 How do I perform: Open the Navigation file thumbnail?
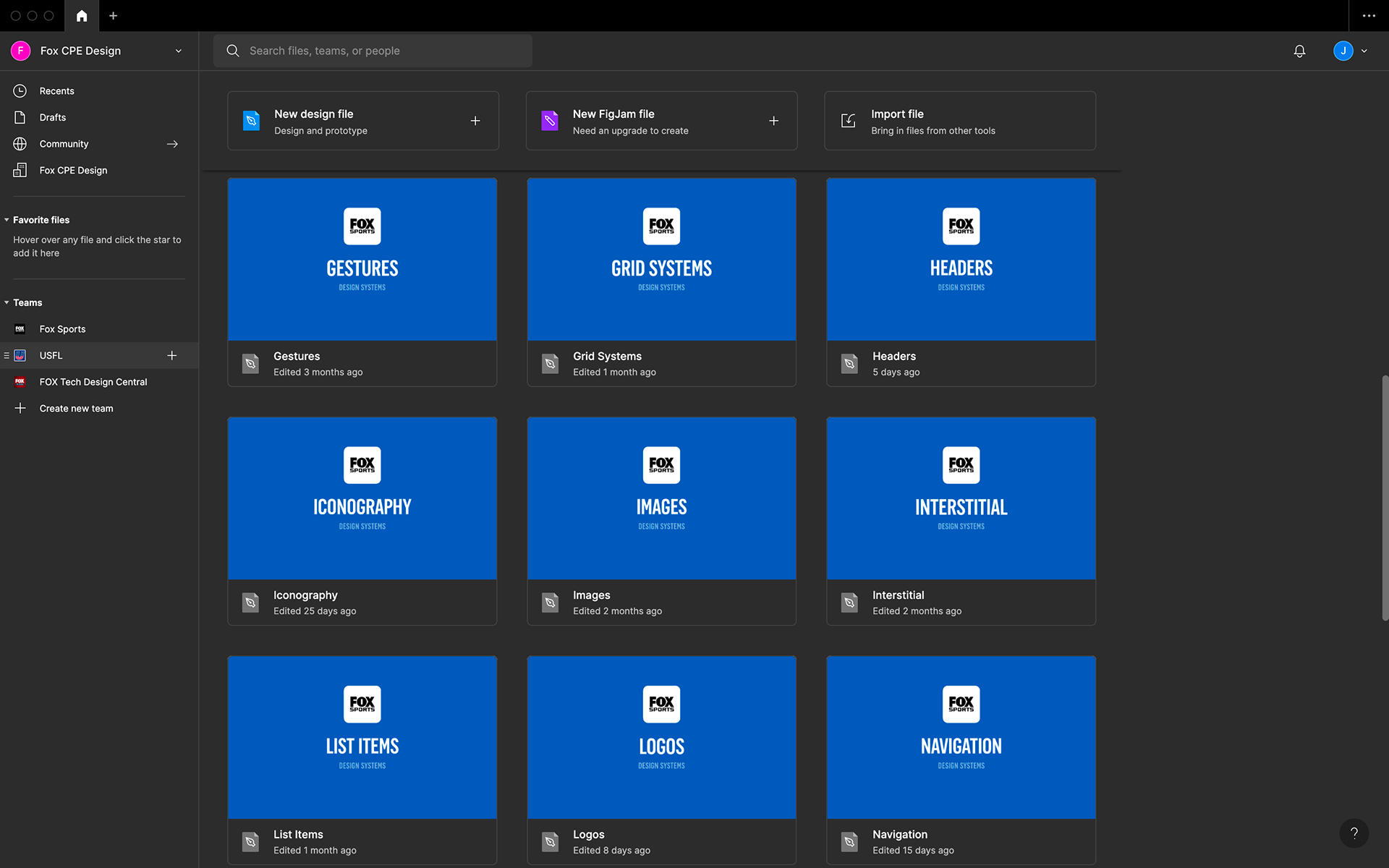click(961, 738)
